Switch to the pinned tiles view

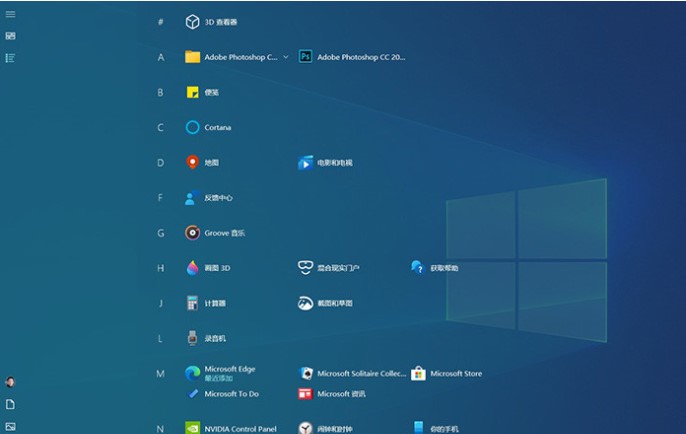[11, 36]
